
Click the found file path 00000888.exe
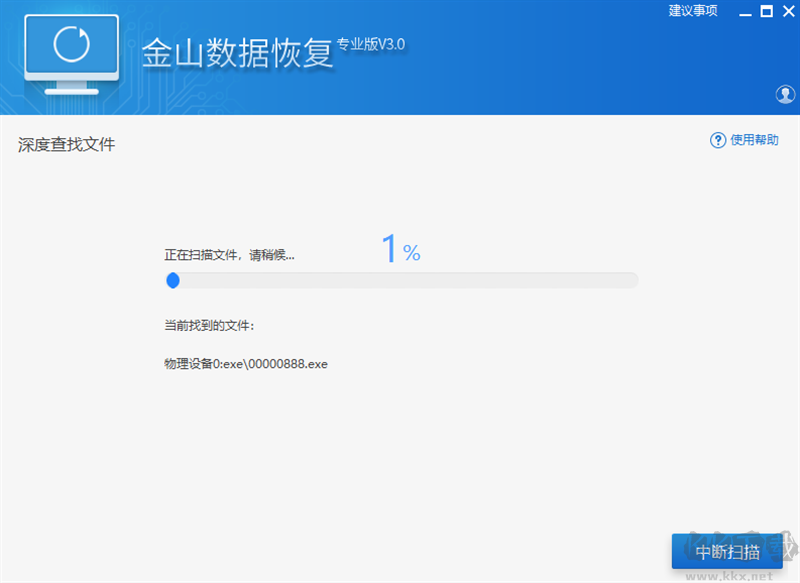246,364
